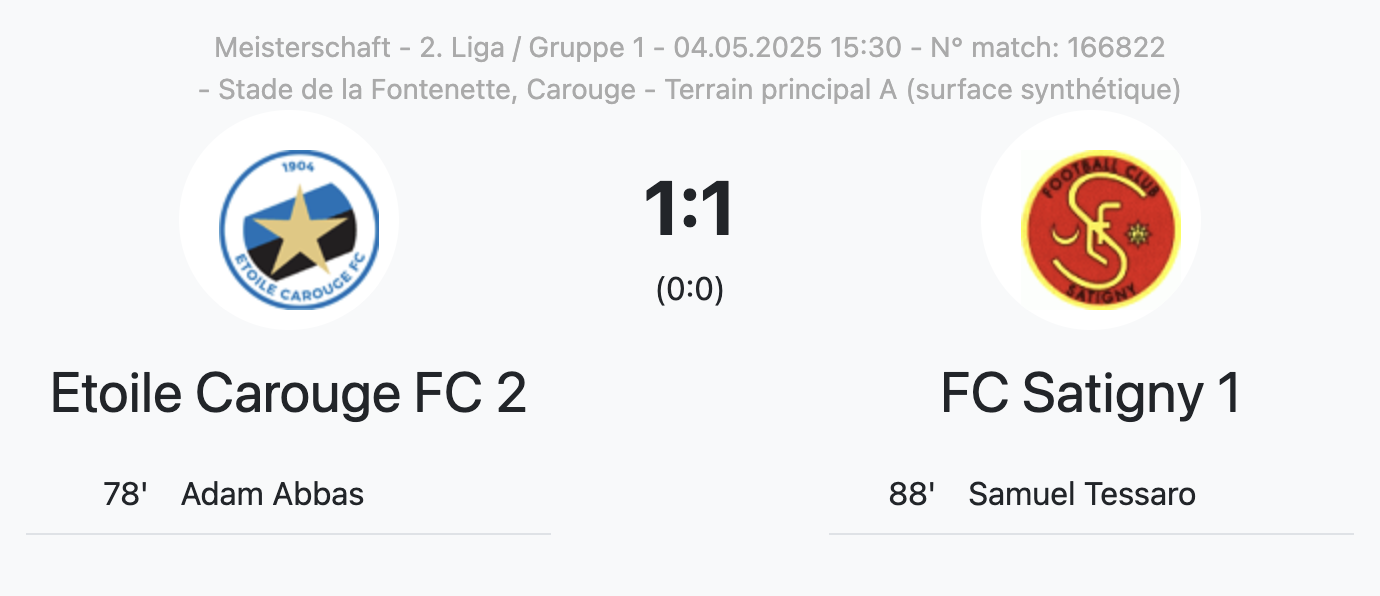Click the 1:1 final score

pyautogui.click(x=689, y=210)
